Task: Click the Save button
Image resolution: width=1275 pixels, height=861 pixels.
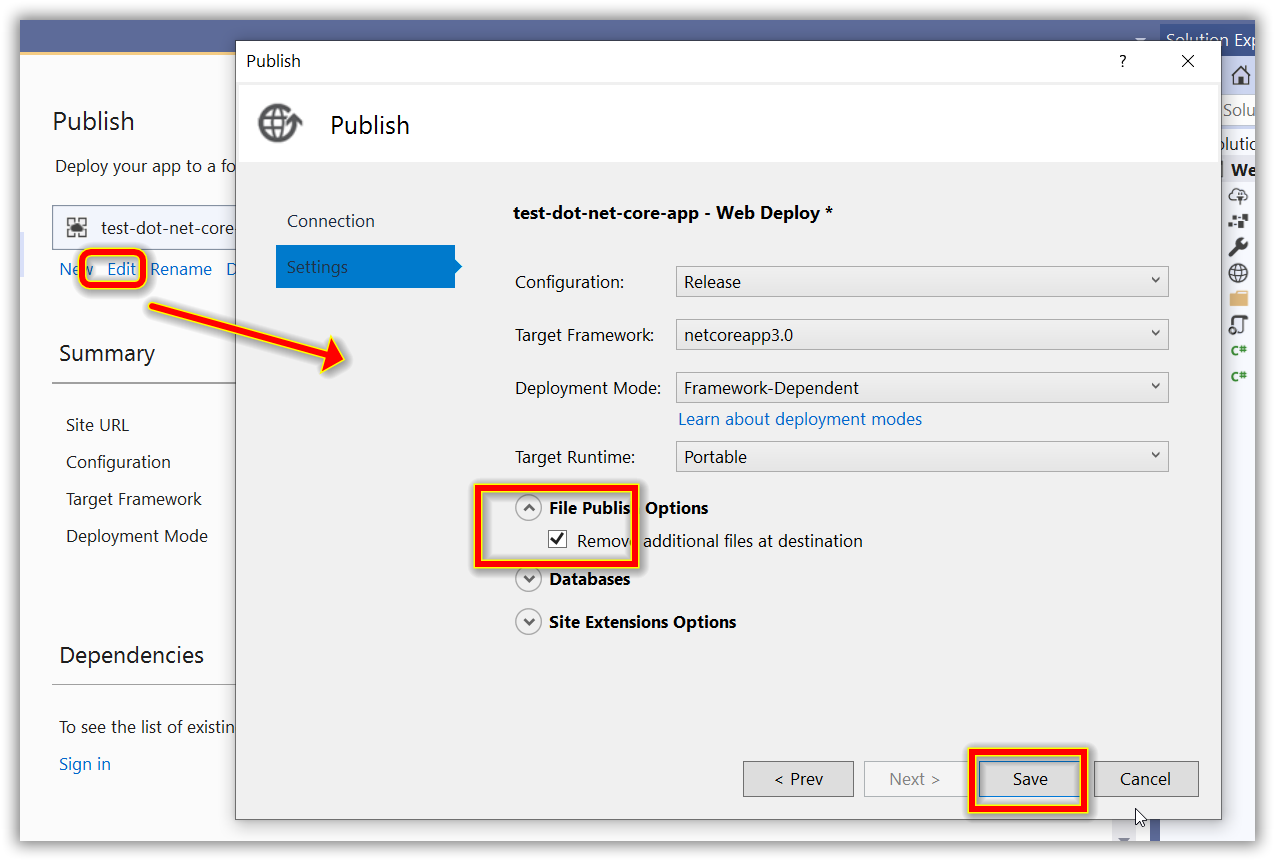Action: point(1029,779)
